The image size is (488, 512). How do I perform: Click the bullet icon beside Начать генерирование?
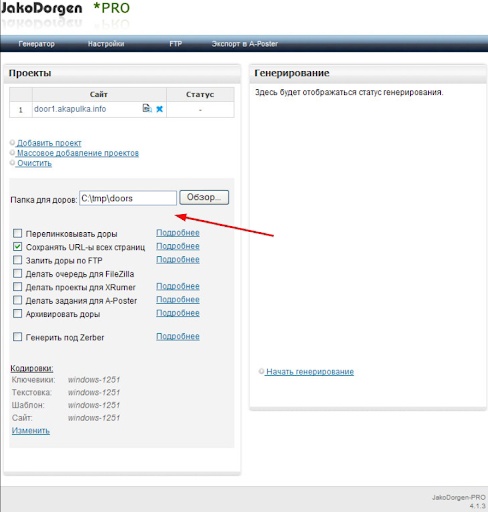261,371
